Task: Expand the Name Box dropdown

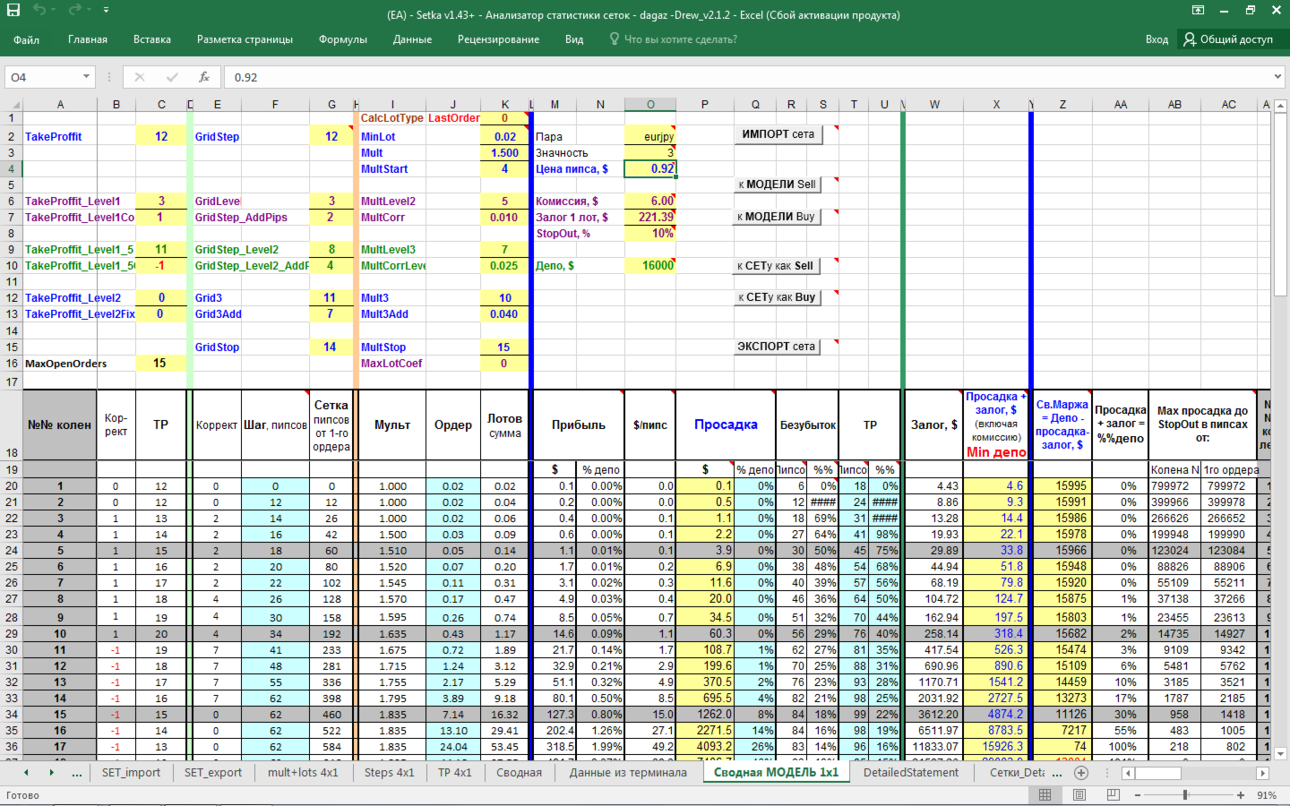Action: (x=86, y=77)
